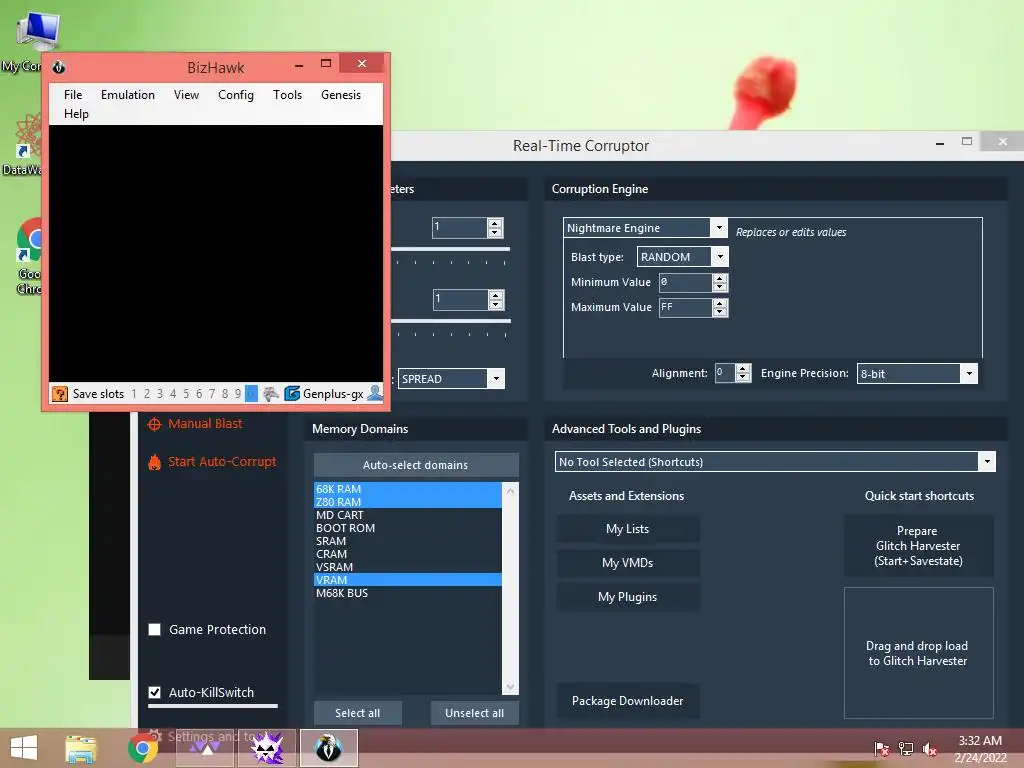Click the Start Auto-Corrupt label
1024x768 pixels.
[222, 462]
